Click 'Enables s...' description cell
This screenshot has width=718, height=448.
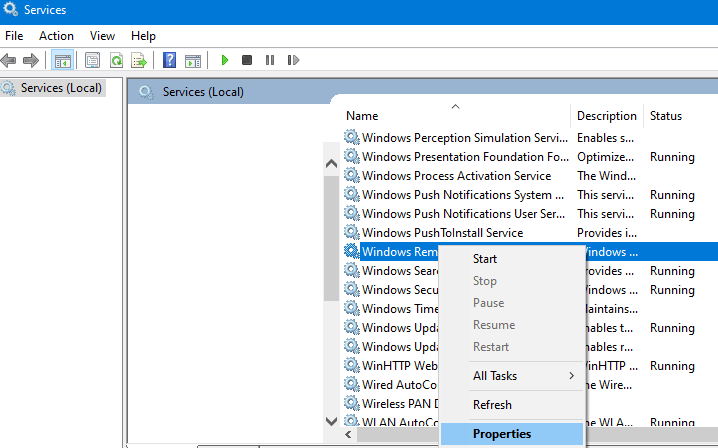(x=605, y=137)
